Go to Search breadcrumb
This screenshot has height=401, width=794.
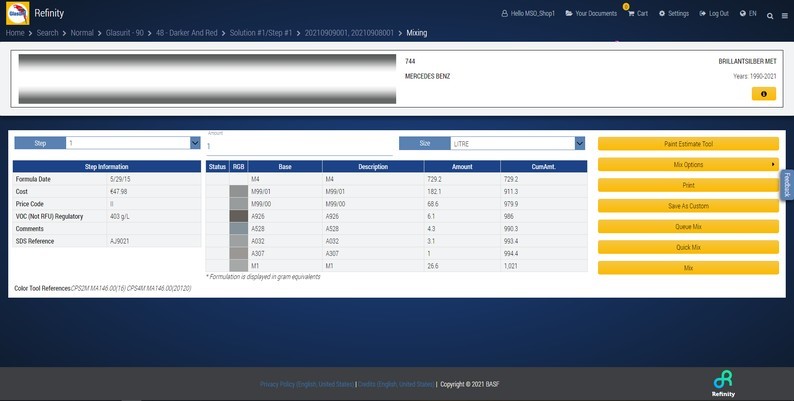point(47,33)
